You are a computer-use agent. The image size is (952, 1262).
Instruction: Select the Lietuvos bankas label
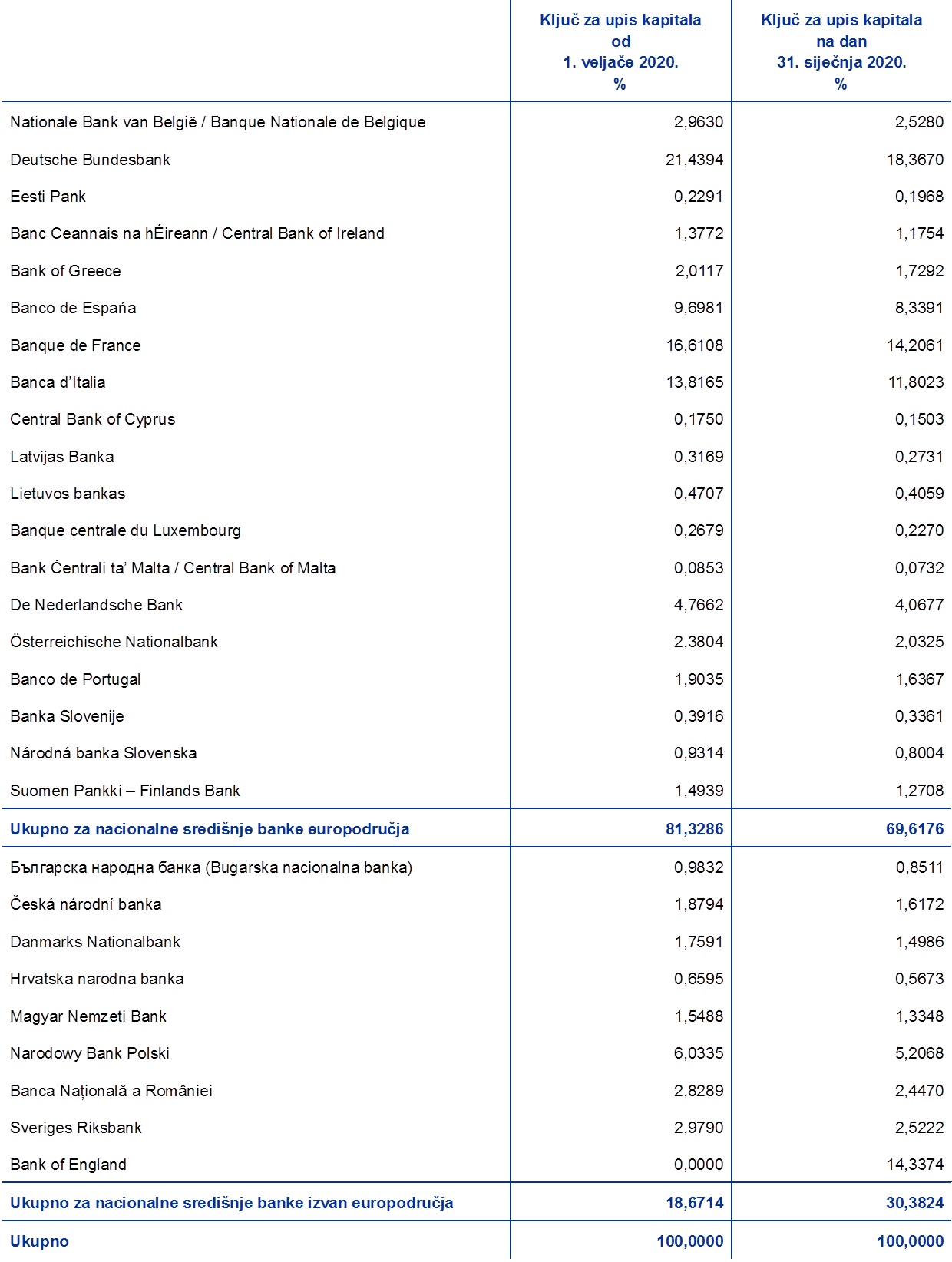click(x=68, y=494)
